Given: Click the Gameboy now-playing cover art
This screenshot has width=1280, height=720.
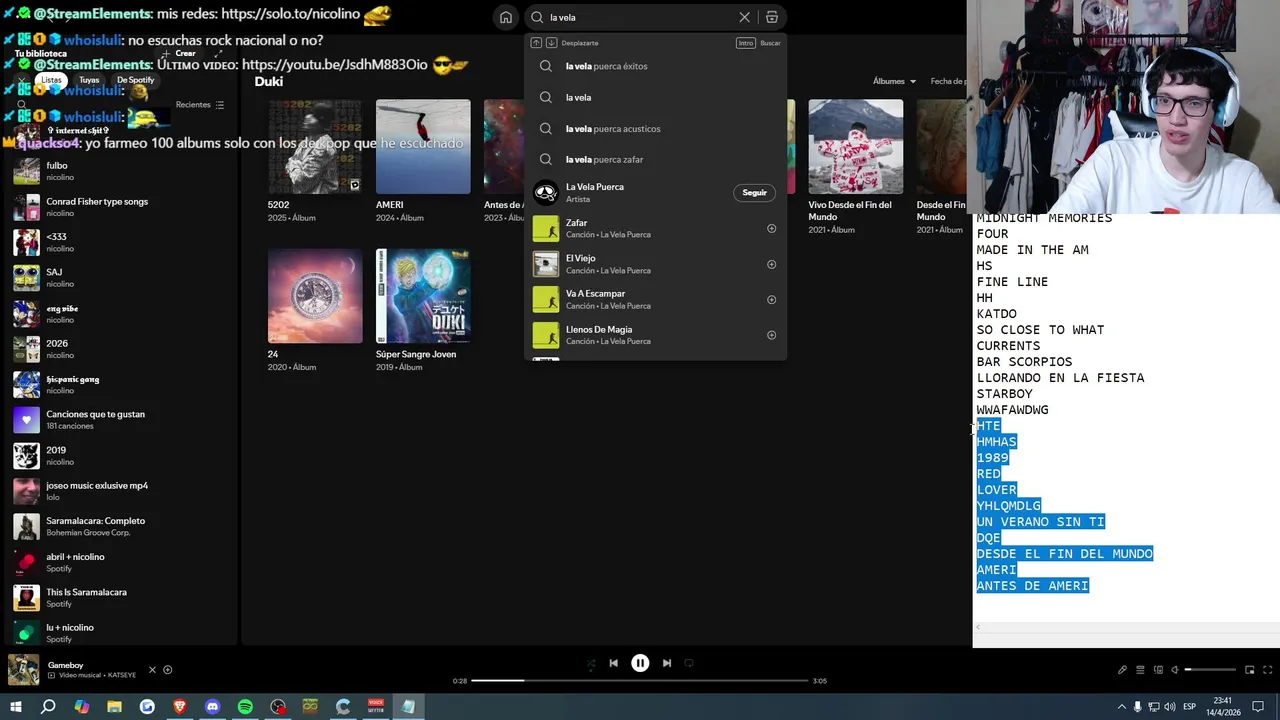Looking at the screenshot, I should [24, 670].
